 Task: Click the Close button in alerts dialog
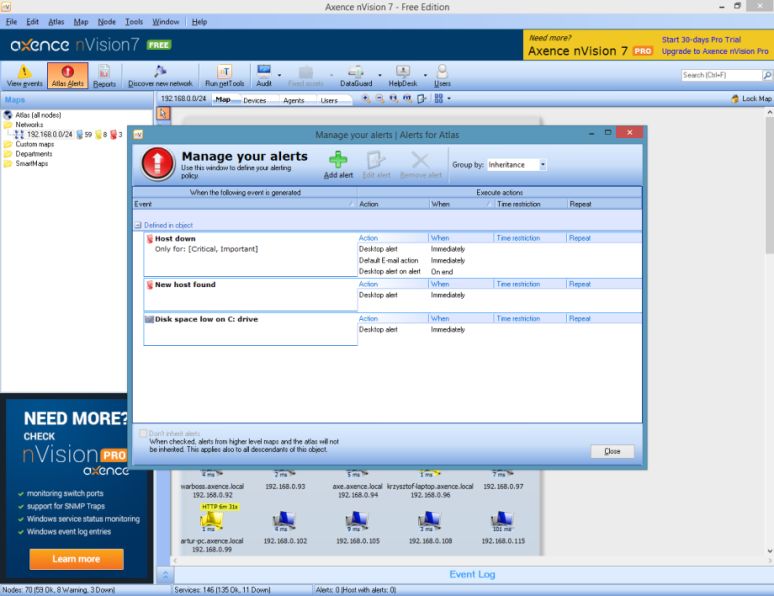coord(612,451)
